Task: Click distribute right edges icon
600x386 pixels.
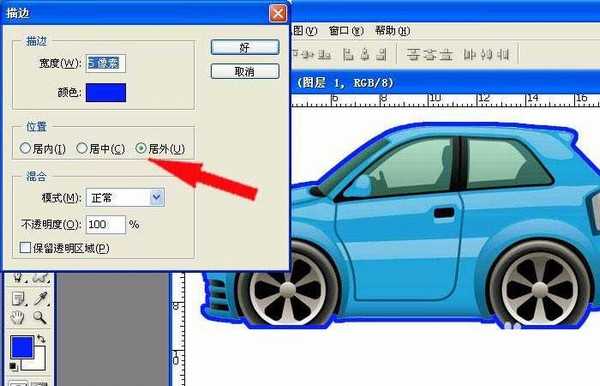Action: 504,55
